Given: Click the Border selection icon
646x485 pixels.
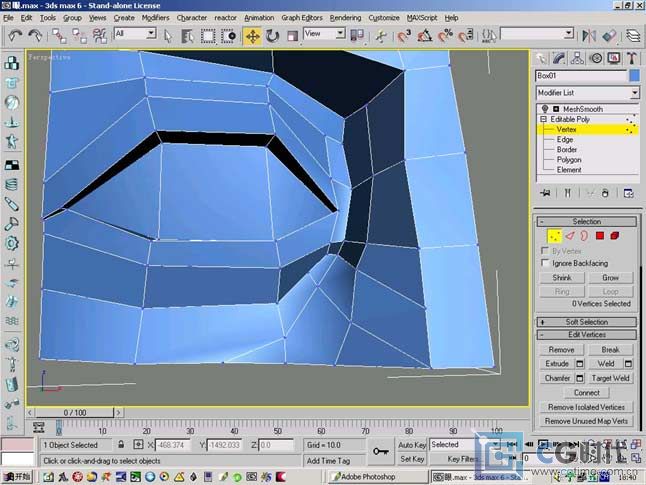Looking at the screenshot, I should 584,236.
